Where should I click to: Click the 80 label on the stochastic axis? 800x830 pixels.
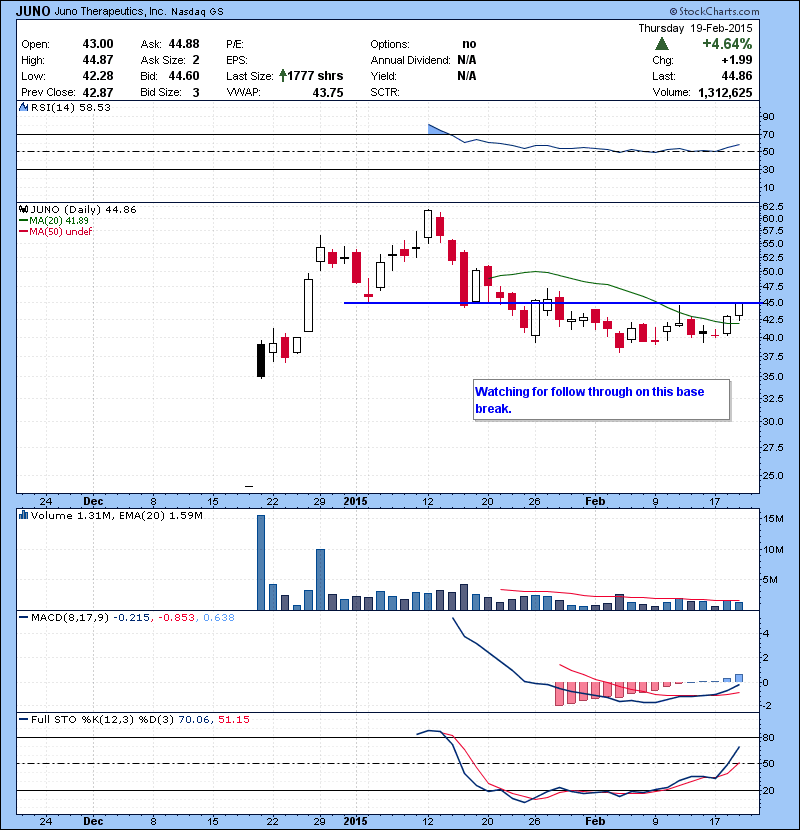coord(768,737)
